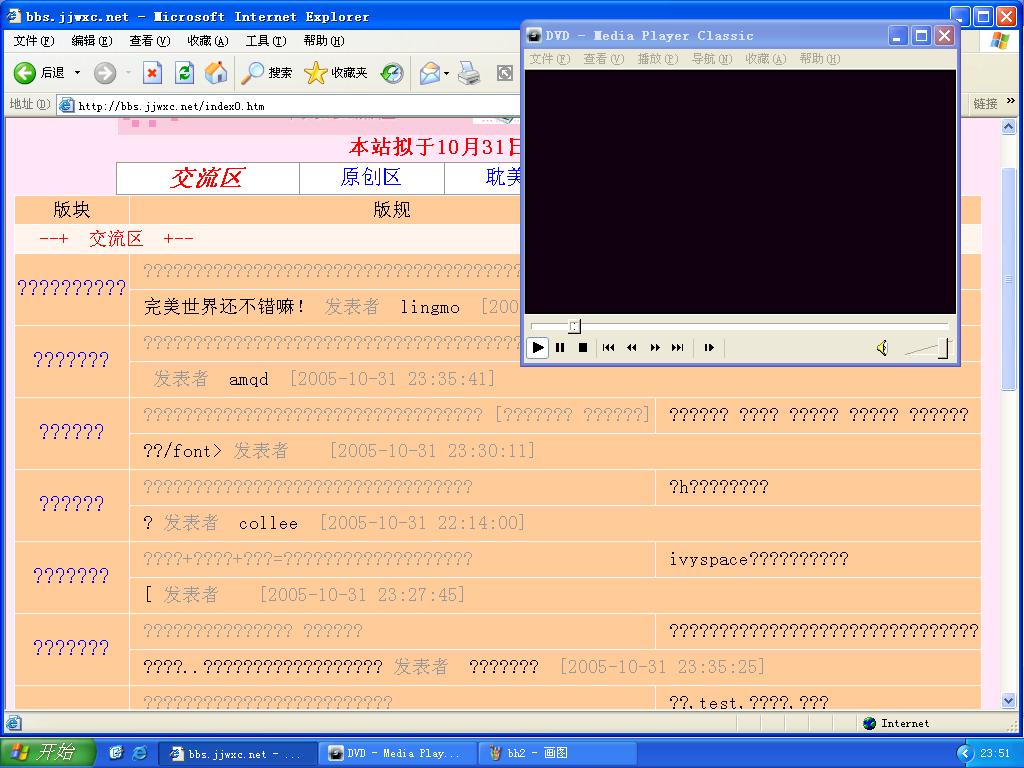The image size is (1024, 768).
Task: Fast-forward playback in Media Player Classic
Action: (x=655, y=347)
